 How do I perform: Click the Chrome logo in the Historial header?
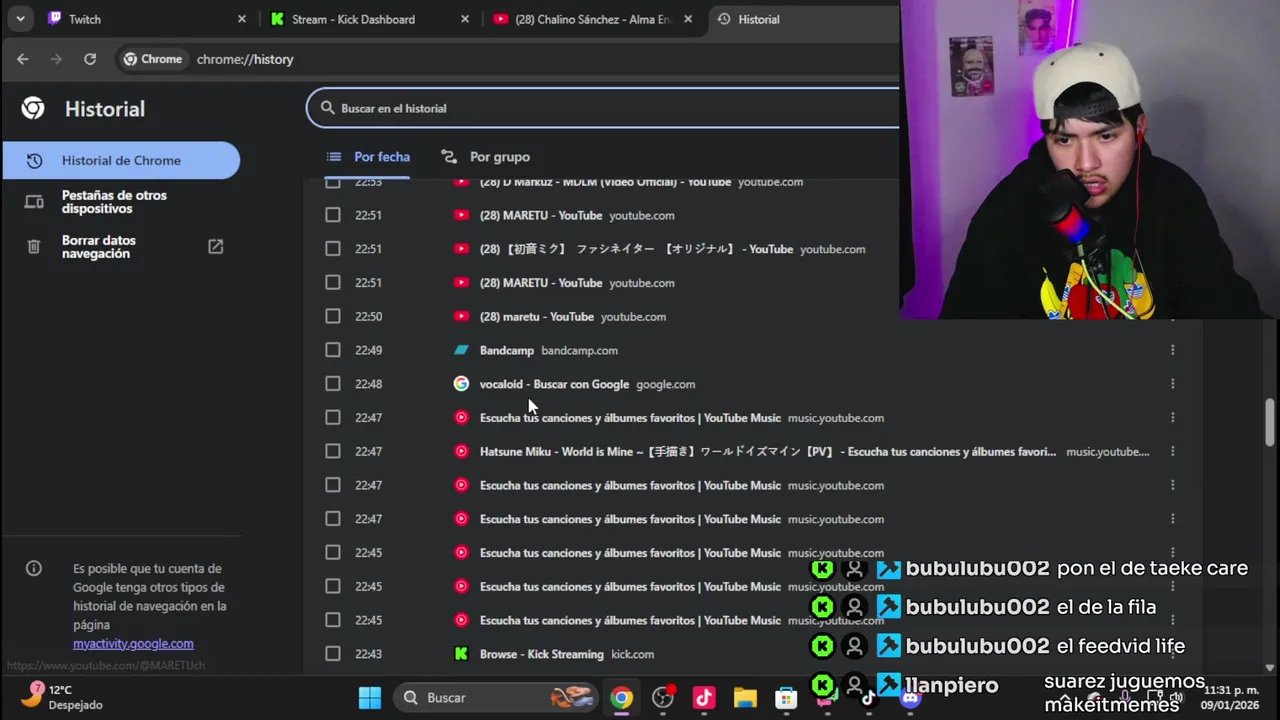click(x=33, y=108)
